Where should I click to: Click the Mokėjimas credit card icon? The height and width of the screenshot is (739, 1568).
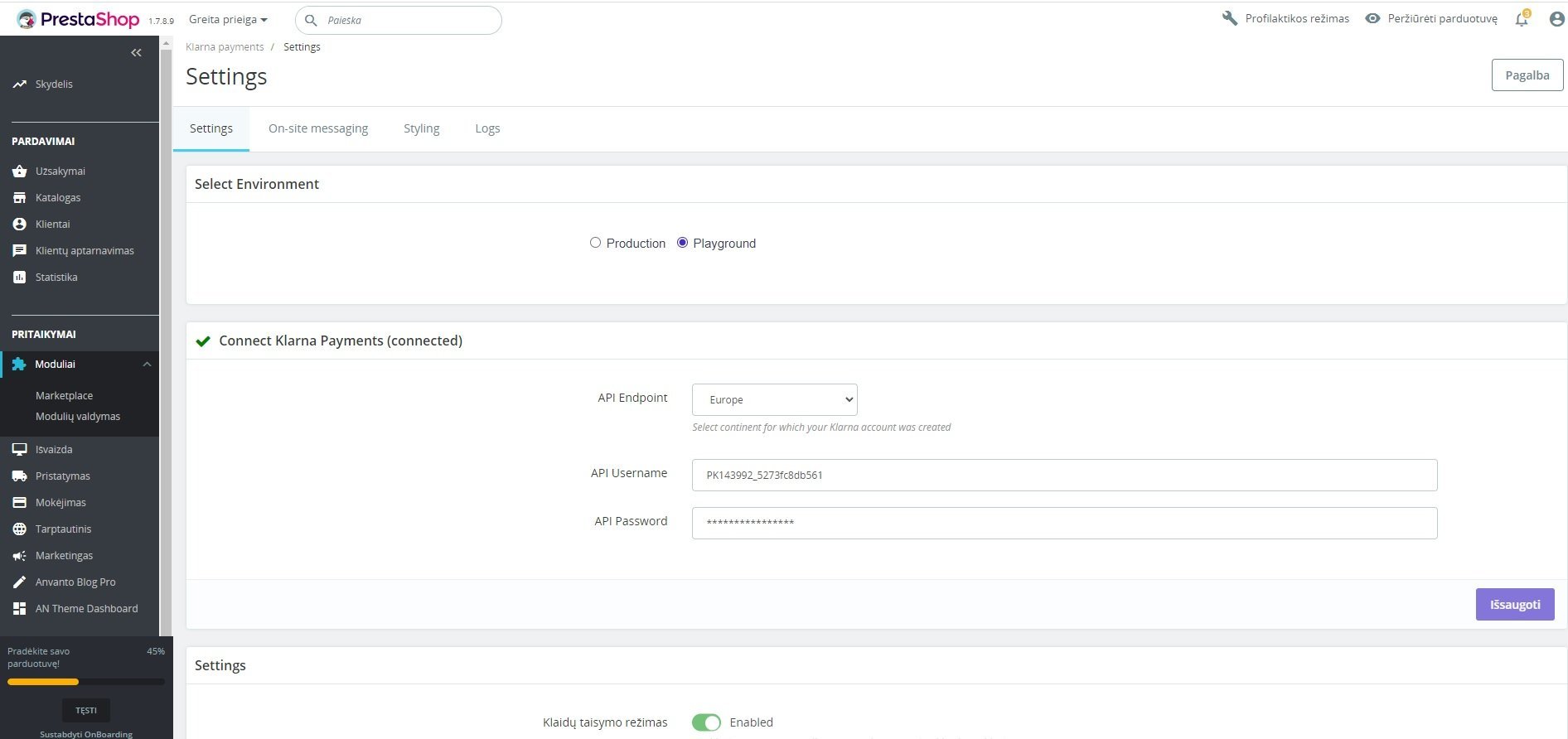(20, 503)
